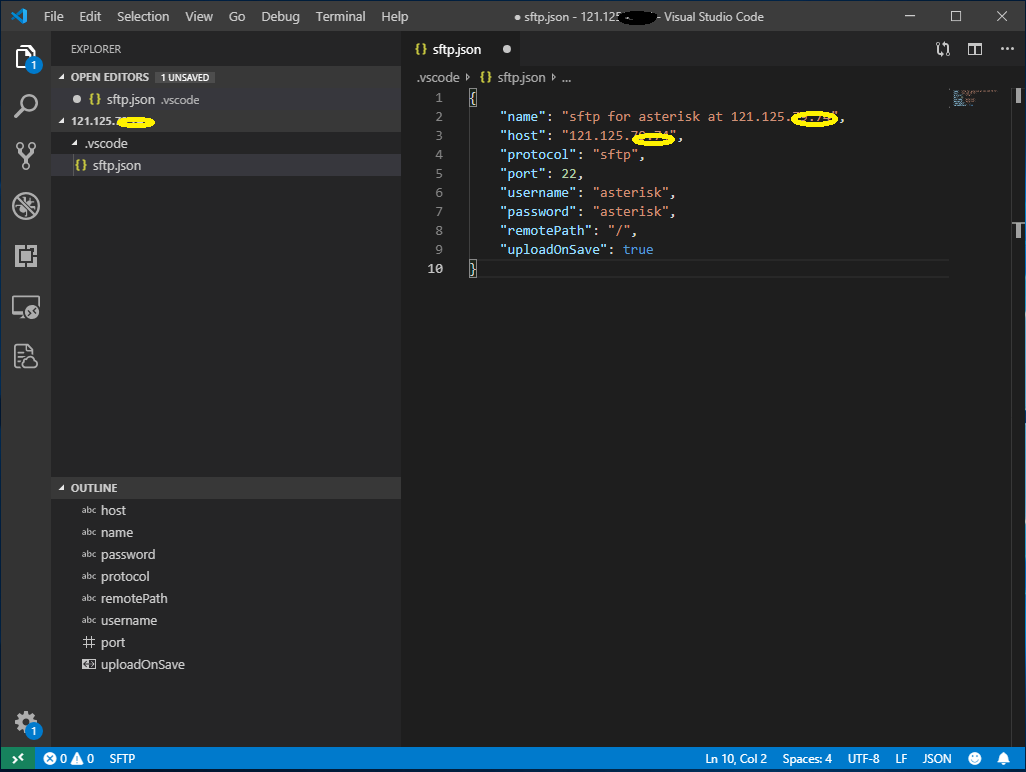1026x772 pixels.
Task: Click the "protocol": "sftp" line
Action: [x=572, y=154]
